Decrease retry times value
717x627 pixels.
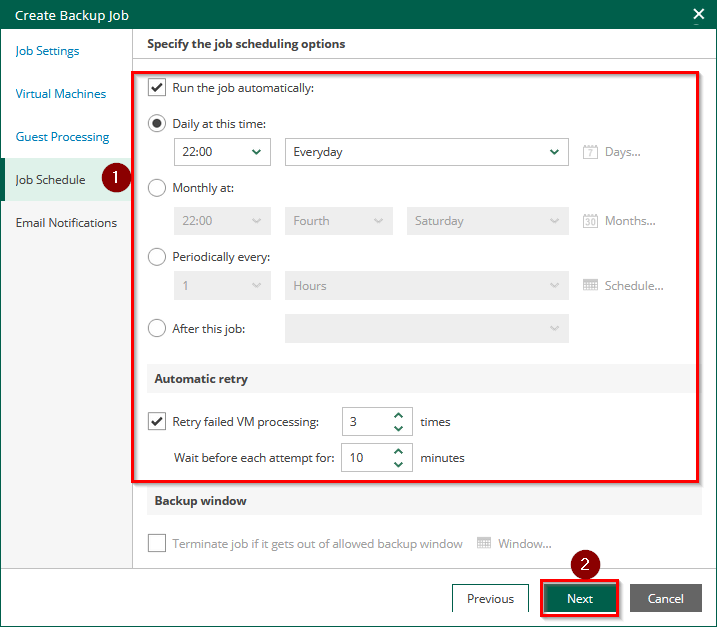pos(398,428)
